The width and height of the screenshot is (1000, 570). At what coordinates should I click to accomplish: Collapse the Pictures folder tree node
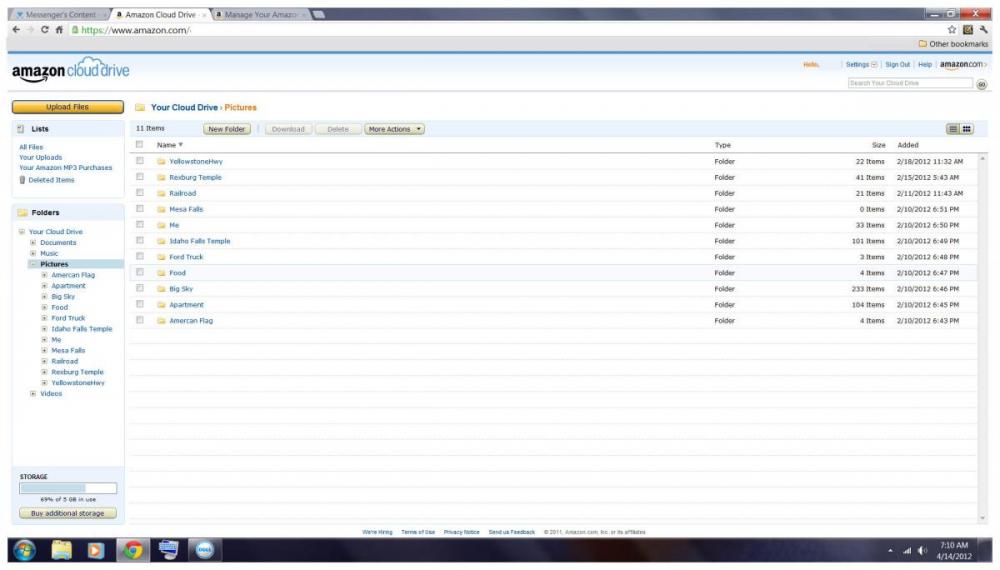(33, 265)
